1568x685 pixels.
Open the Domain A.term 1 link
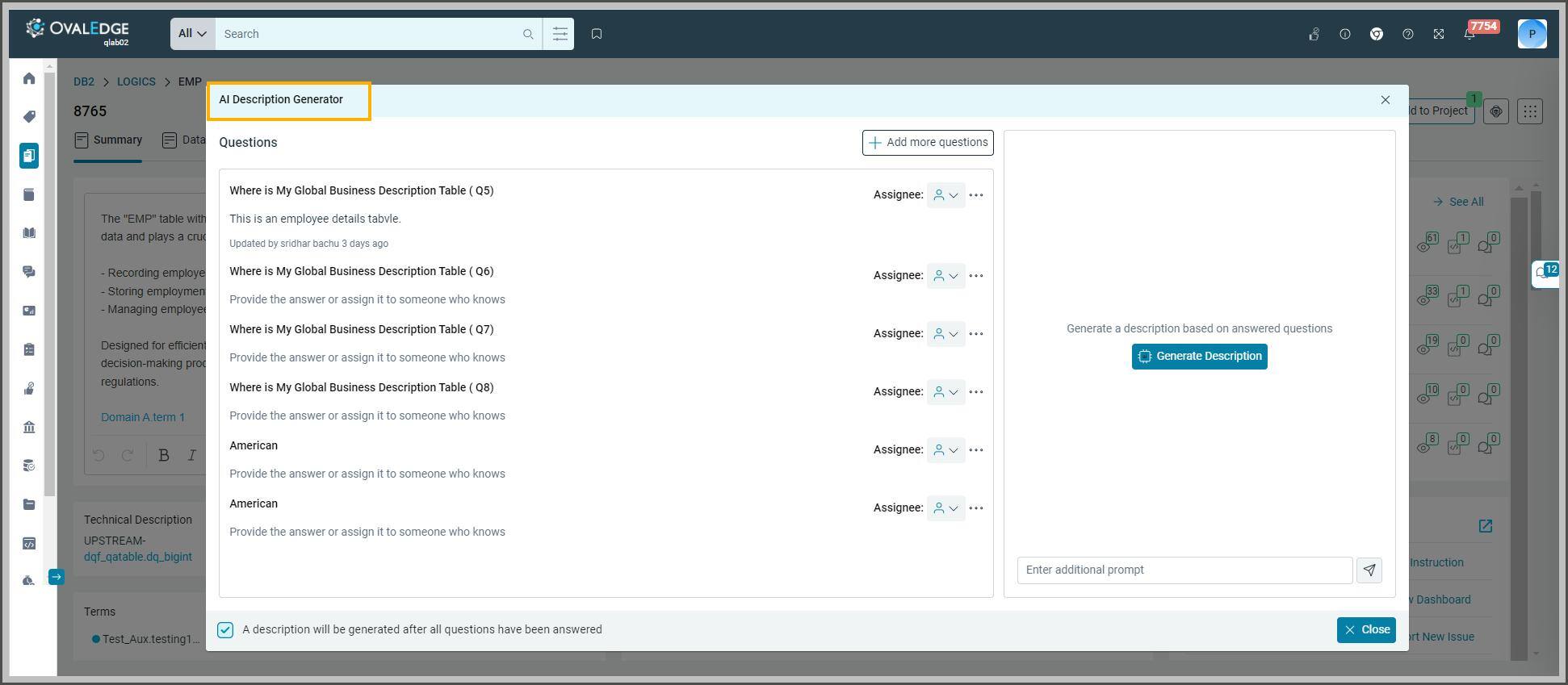[143, 417]
